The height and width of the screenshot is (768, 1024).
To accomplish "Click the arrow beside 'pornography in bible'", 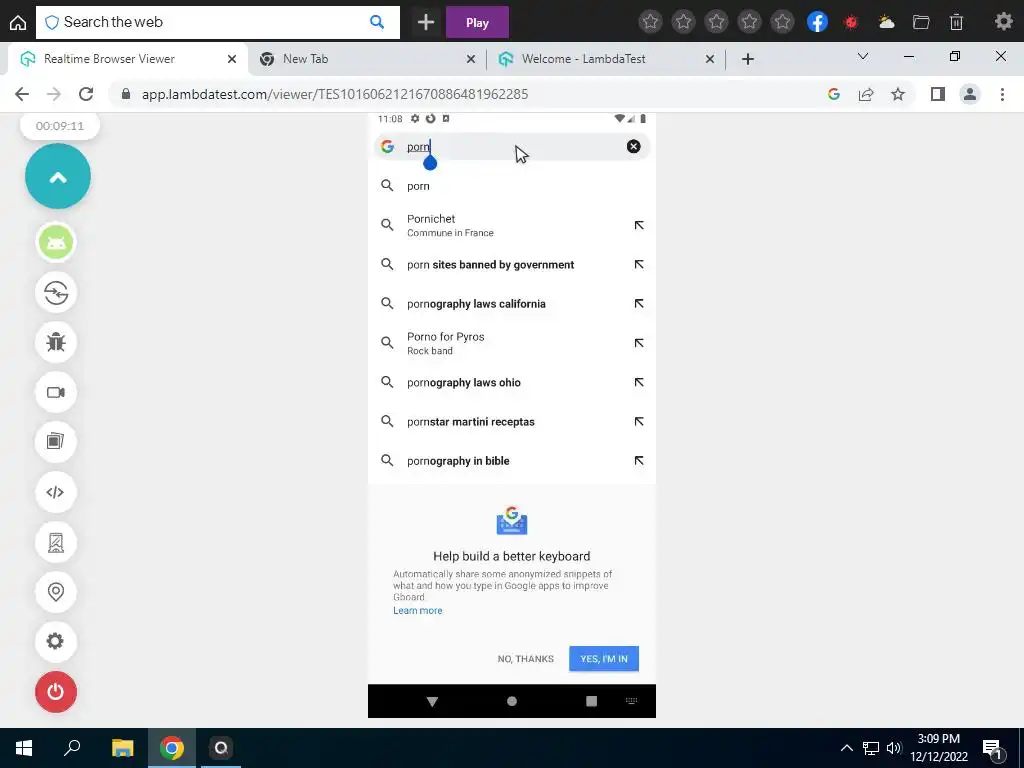I will click(x=639, y=461).
